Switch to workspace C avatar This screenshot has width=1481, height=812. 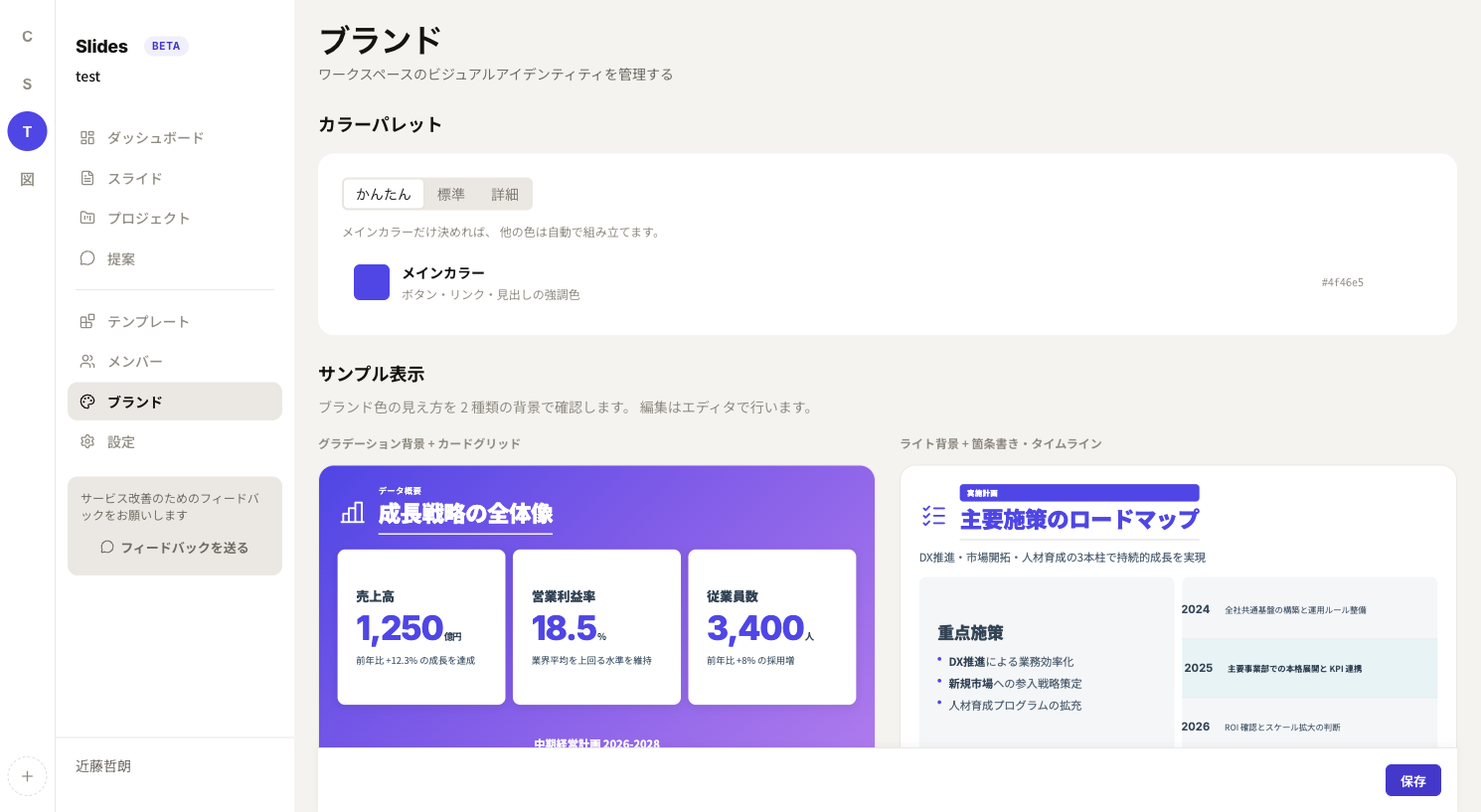coord(27,36)
